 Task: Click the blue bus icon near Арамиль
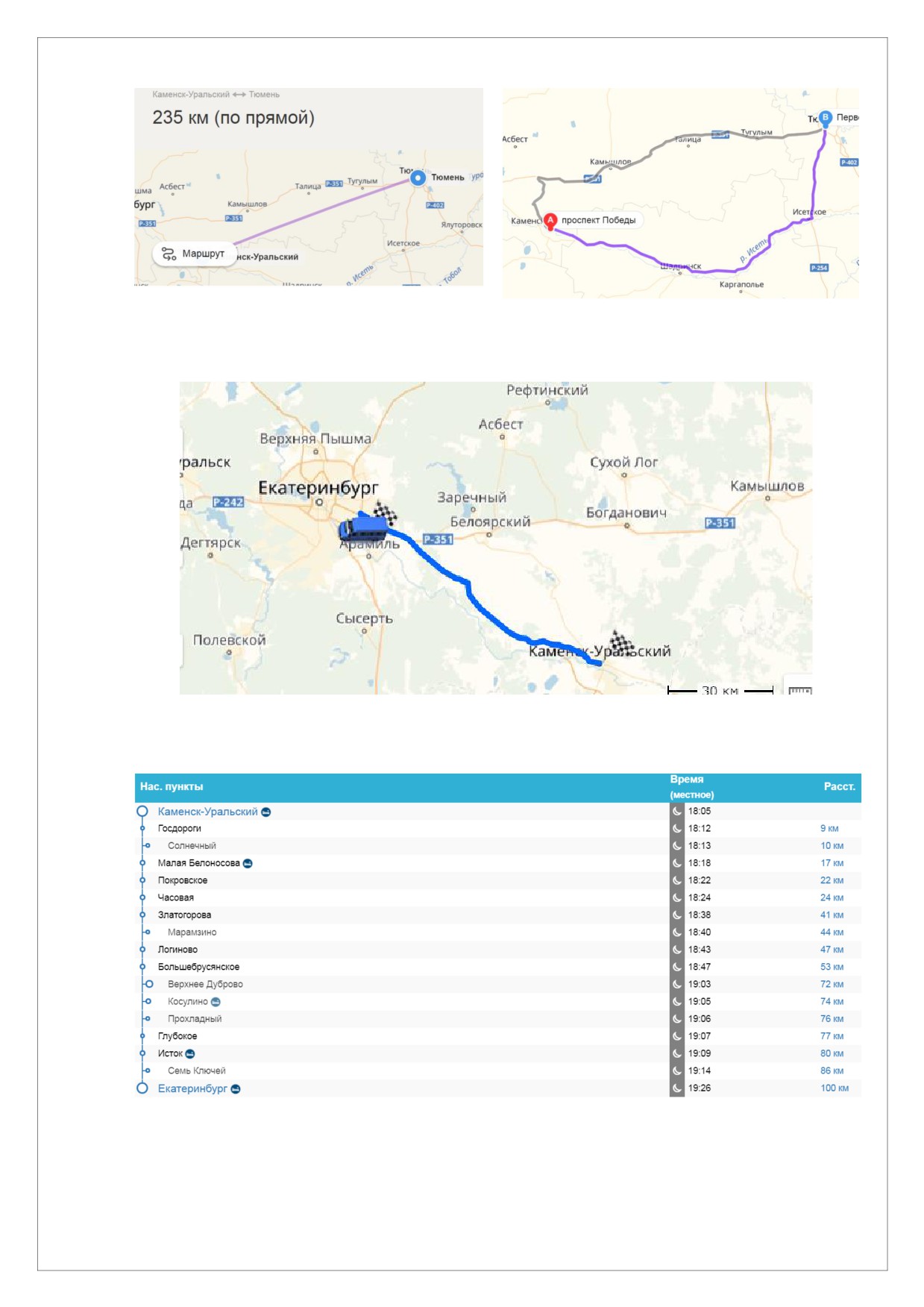pyautogui.click(x=363, y=528)
